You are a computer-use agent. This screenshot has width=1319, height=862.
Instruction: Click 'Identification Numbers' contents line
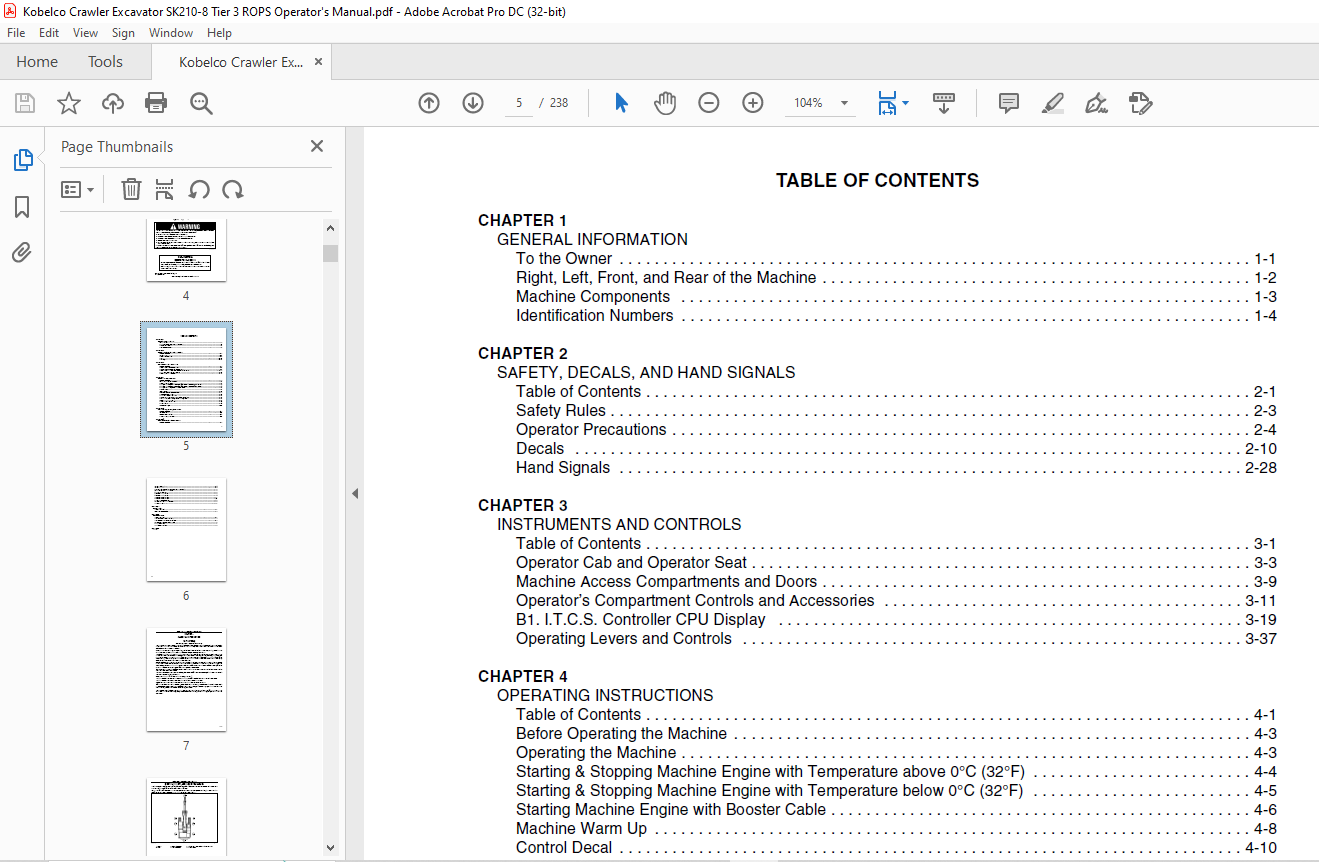[896, 316]
